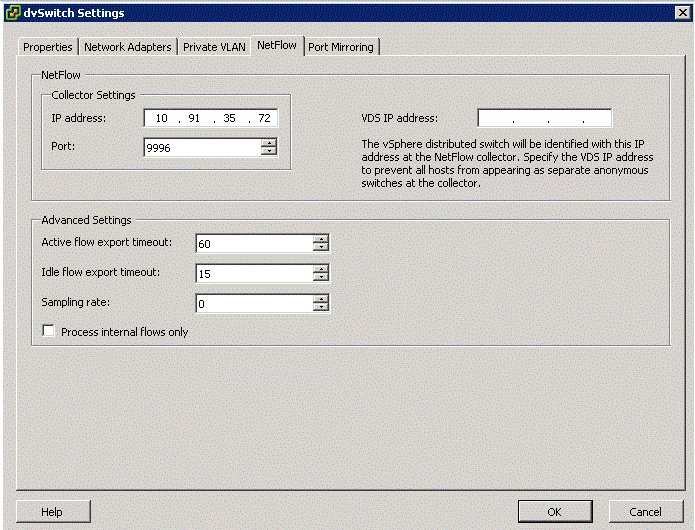Screen dimensions: 695x530
Task: Focus the Active flow export timeout field
Action: (x=255, y=244)
